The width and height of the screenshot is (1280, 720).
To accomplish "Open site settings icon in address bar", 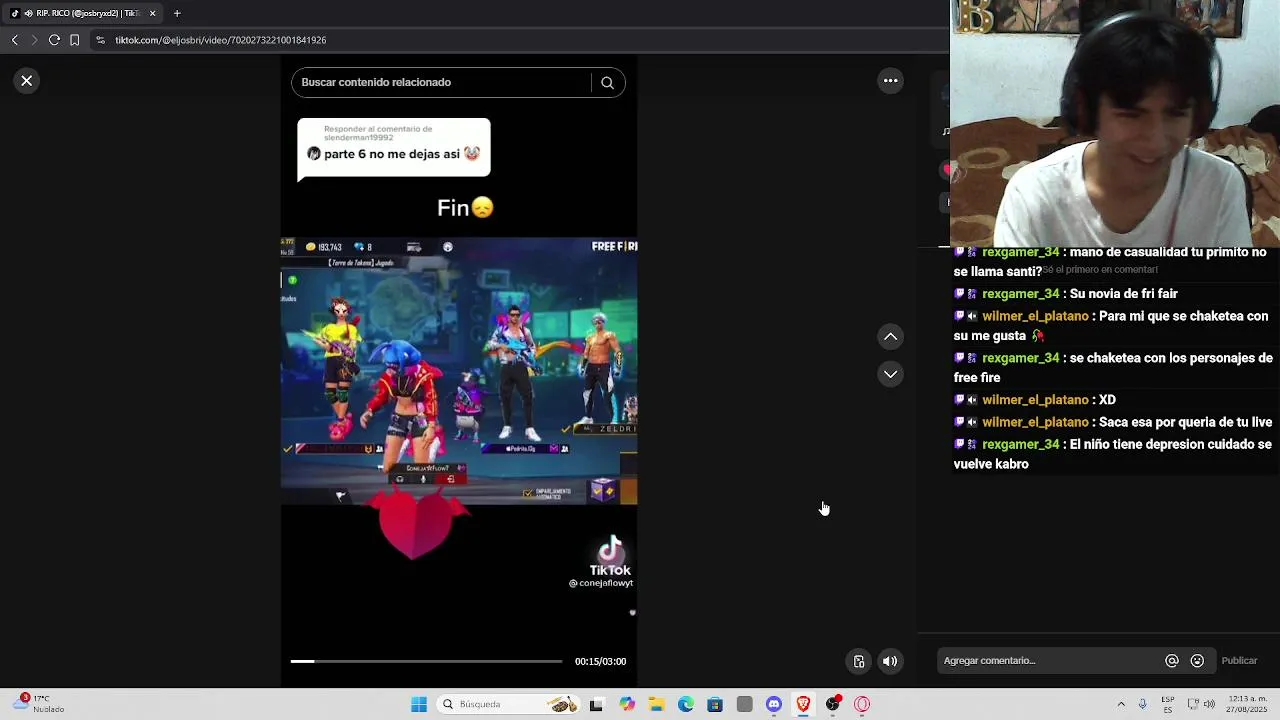I will coord(100,40).
